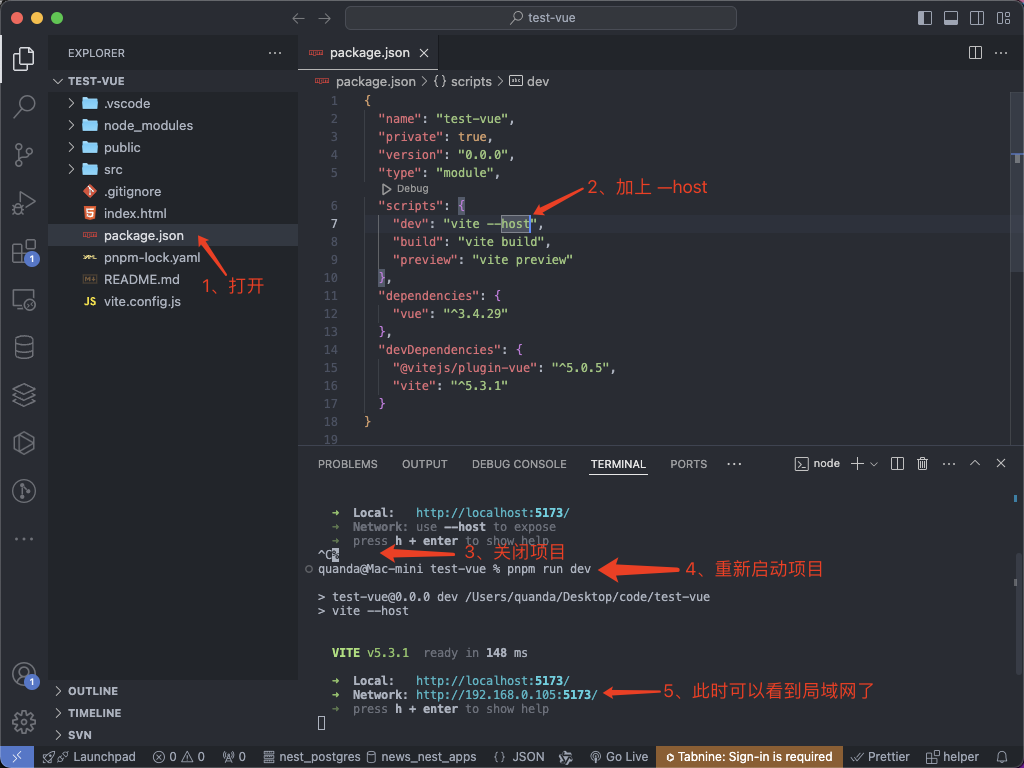Image resolution: width=1024 pixels, height=768 pixels.
Task: Open the Git Graph circular icon
Action: pos(24,491)
